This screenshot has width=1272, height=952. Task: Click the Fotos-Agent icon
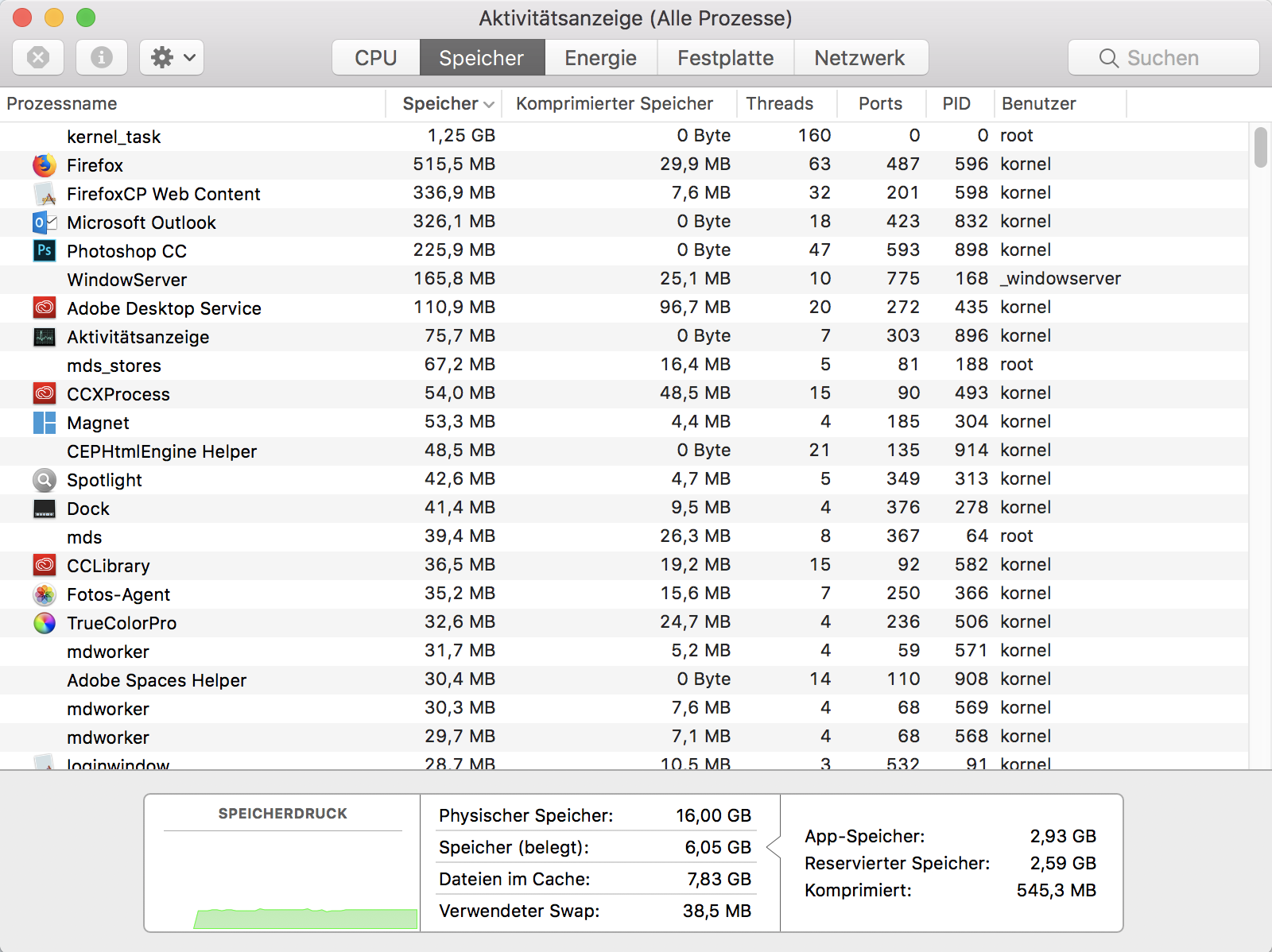tap(45, 594)
